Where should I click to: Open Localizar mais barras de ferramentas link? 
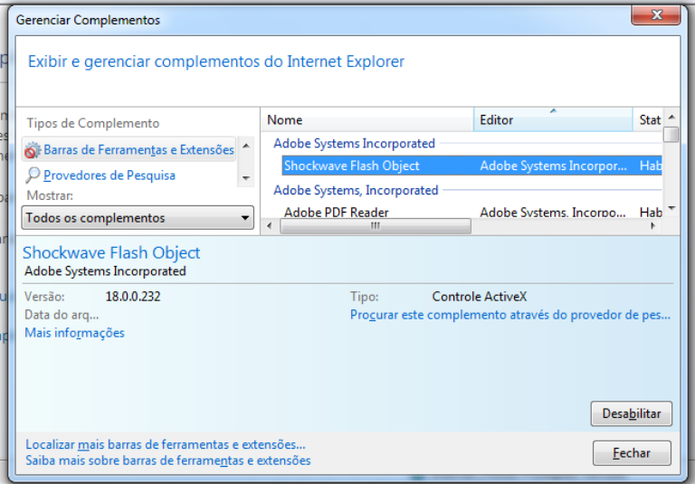(165, 444)
